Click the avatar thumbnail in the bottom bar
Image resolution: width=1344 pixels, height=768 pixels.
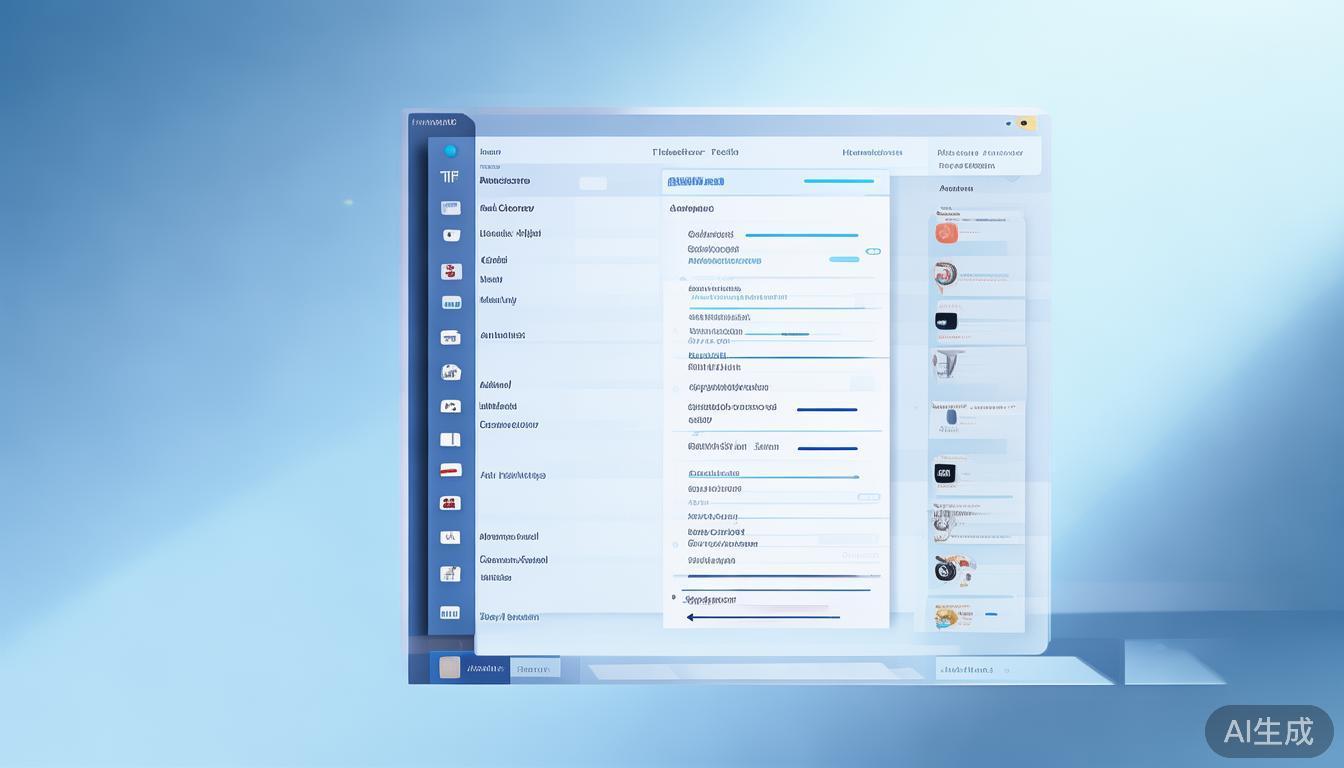point(450,668)
